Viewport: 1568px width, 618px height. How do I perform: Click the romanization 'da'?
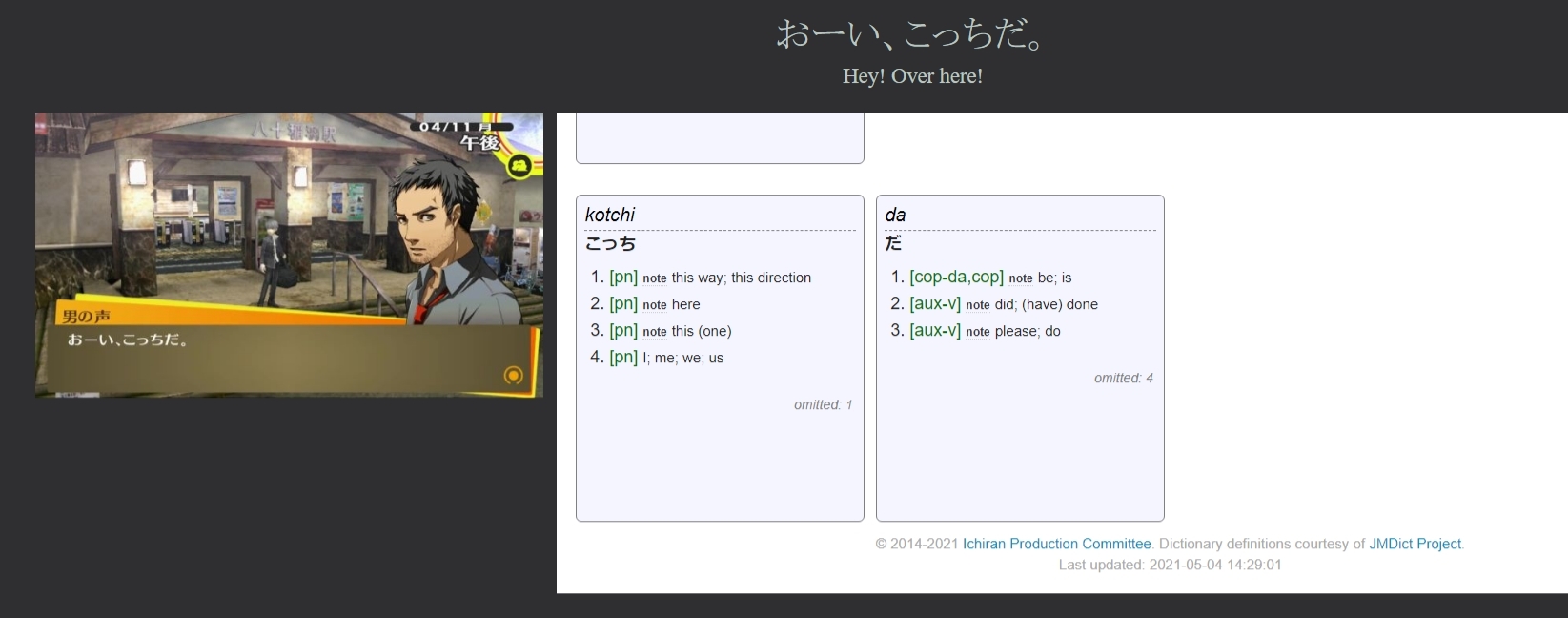coord(895,215)
